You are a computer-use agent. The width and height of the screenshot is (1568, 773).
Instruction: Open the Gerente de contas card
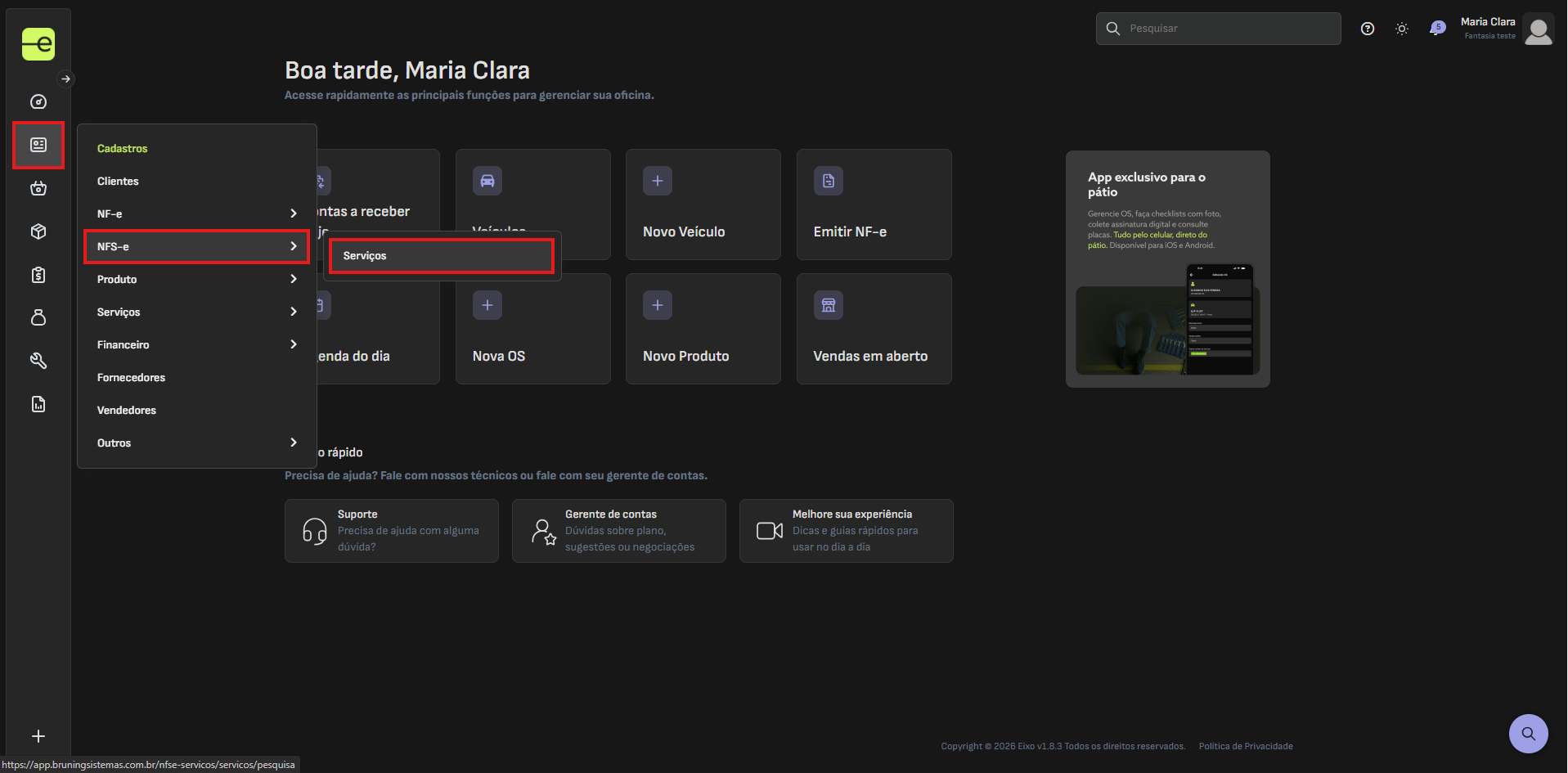click(619, 531)
